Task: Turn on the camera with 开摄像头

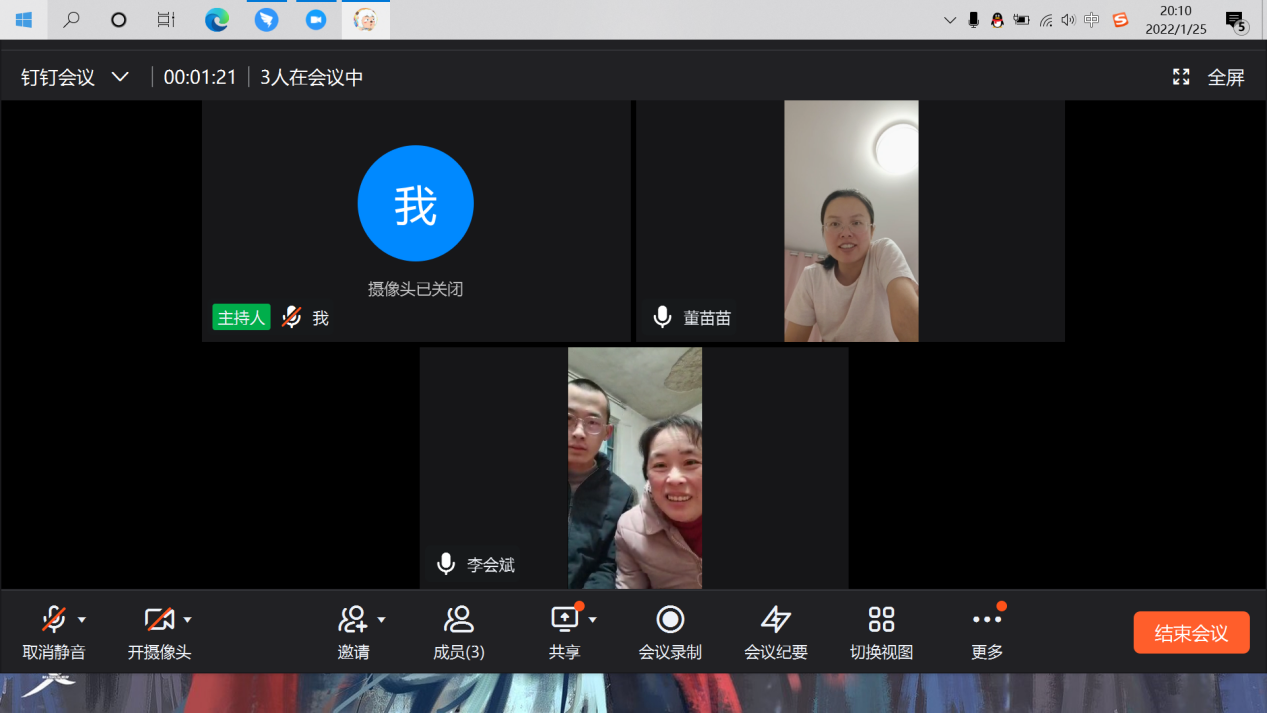Action: coord(159,633)
